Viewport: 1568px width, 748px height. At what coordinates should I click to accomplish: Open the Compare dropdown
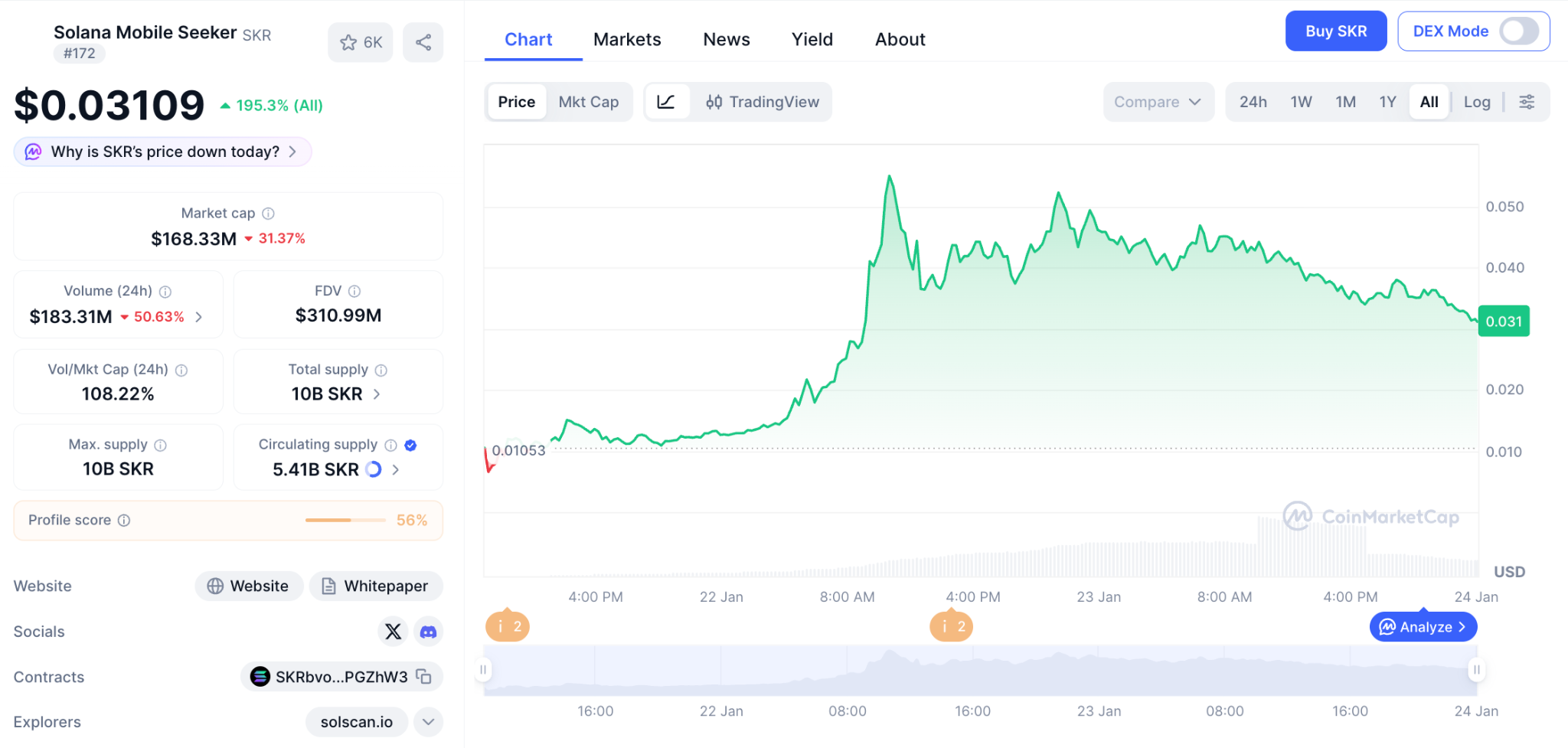(1158, 102)
